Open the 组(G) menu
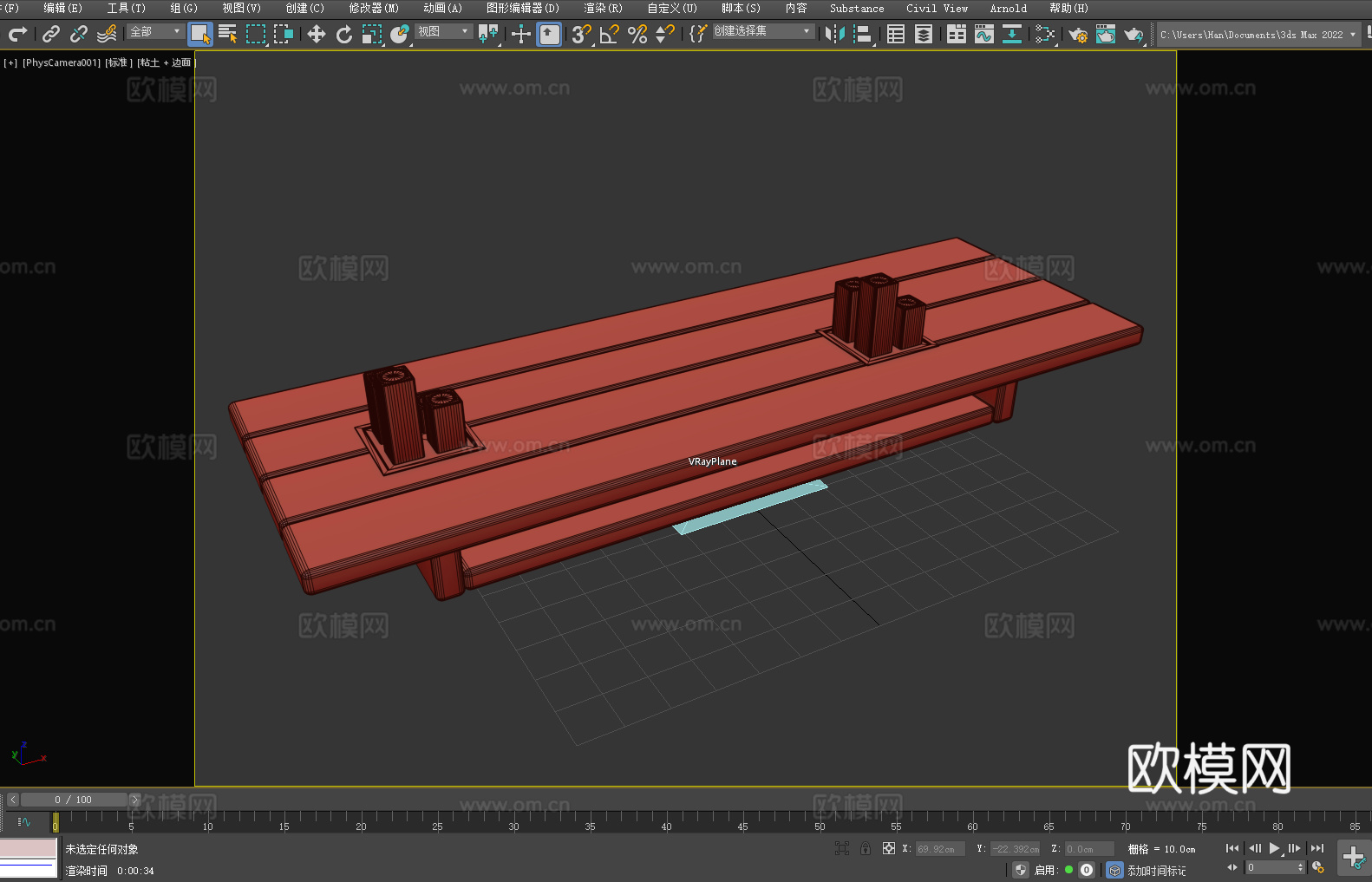Image resolution: width=1372 pixels, height=882 pixels. (x=184, y=8)
